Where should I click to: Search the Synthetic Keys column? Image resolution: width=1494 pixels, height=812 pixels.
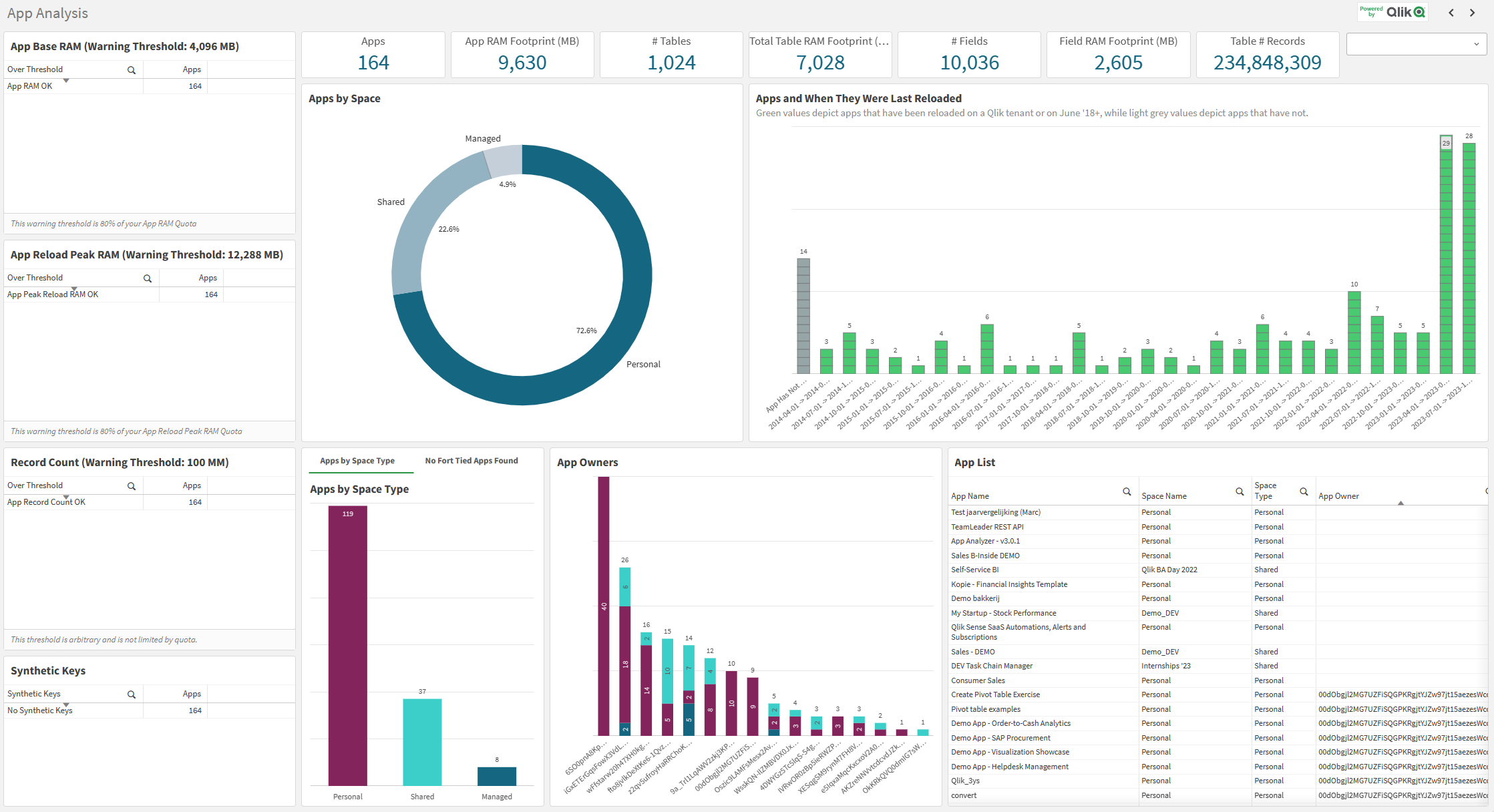131,694
